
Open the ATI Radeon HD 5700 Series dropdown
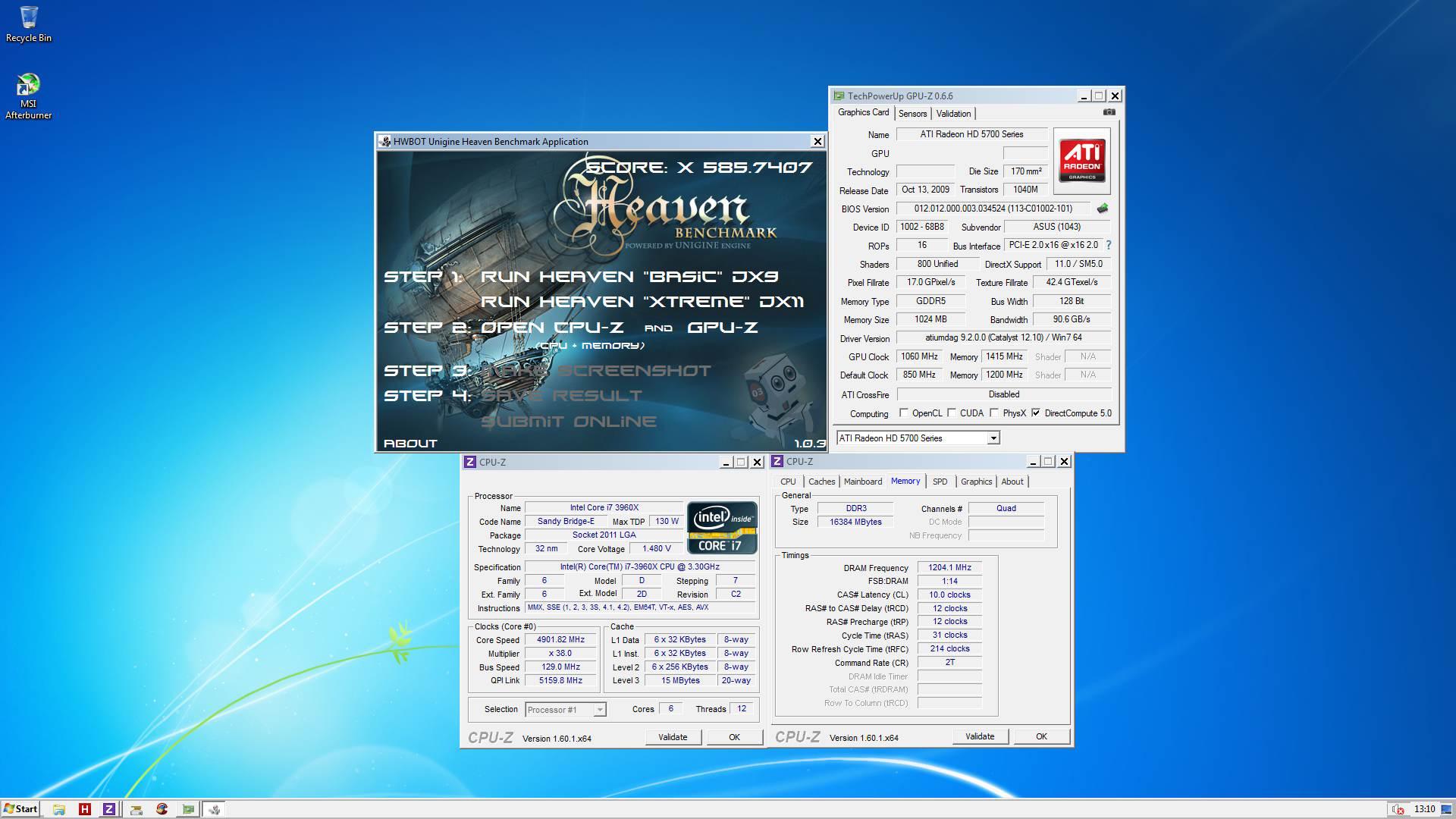tap(918, 438)
